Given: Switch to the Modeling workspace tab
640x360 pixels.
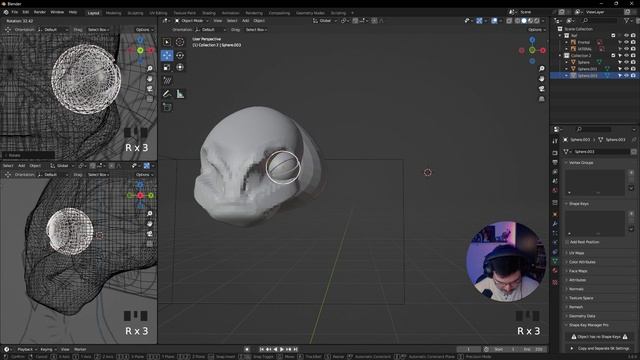Looking at the screenshot, I should (113, 13).
